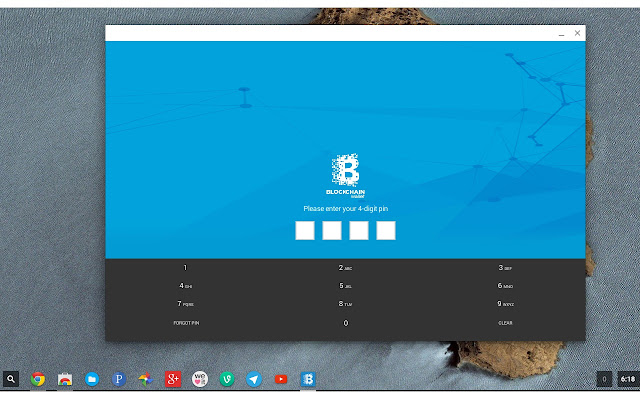Close the Blockchain wallet window

tap(577, 33)
